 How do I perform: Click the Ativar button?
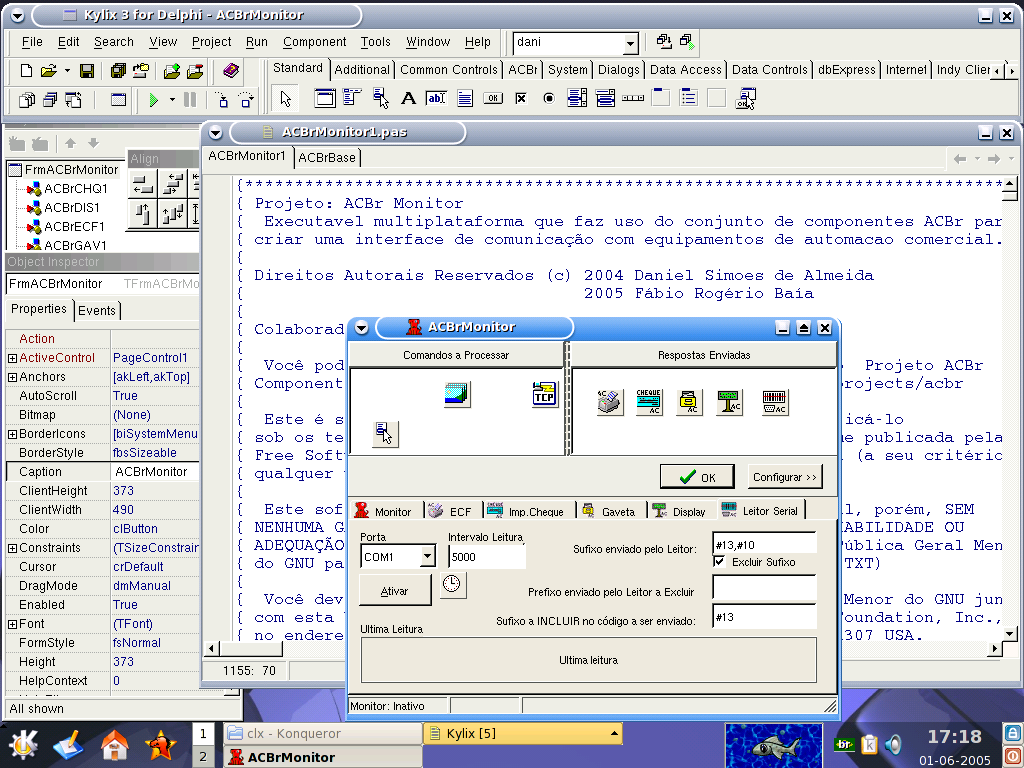(395, 591)
